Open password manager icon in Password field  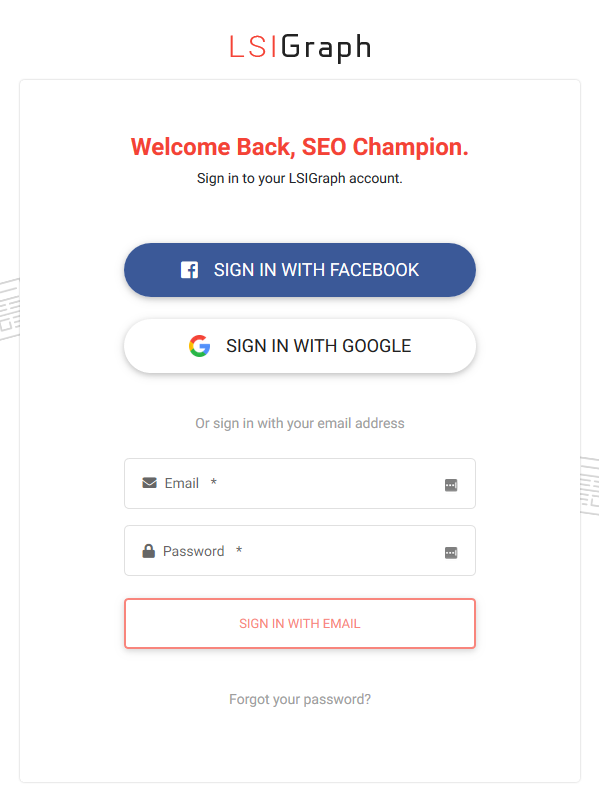pyautogui.click(x=451, y=553)
